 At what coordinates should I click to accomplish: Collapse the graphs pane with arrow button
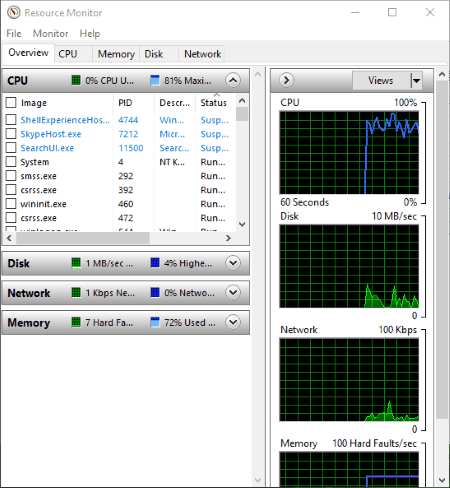[x=286, y=80]
